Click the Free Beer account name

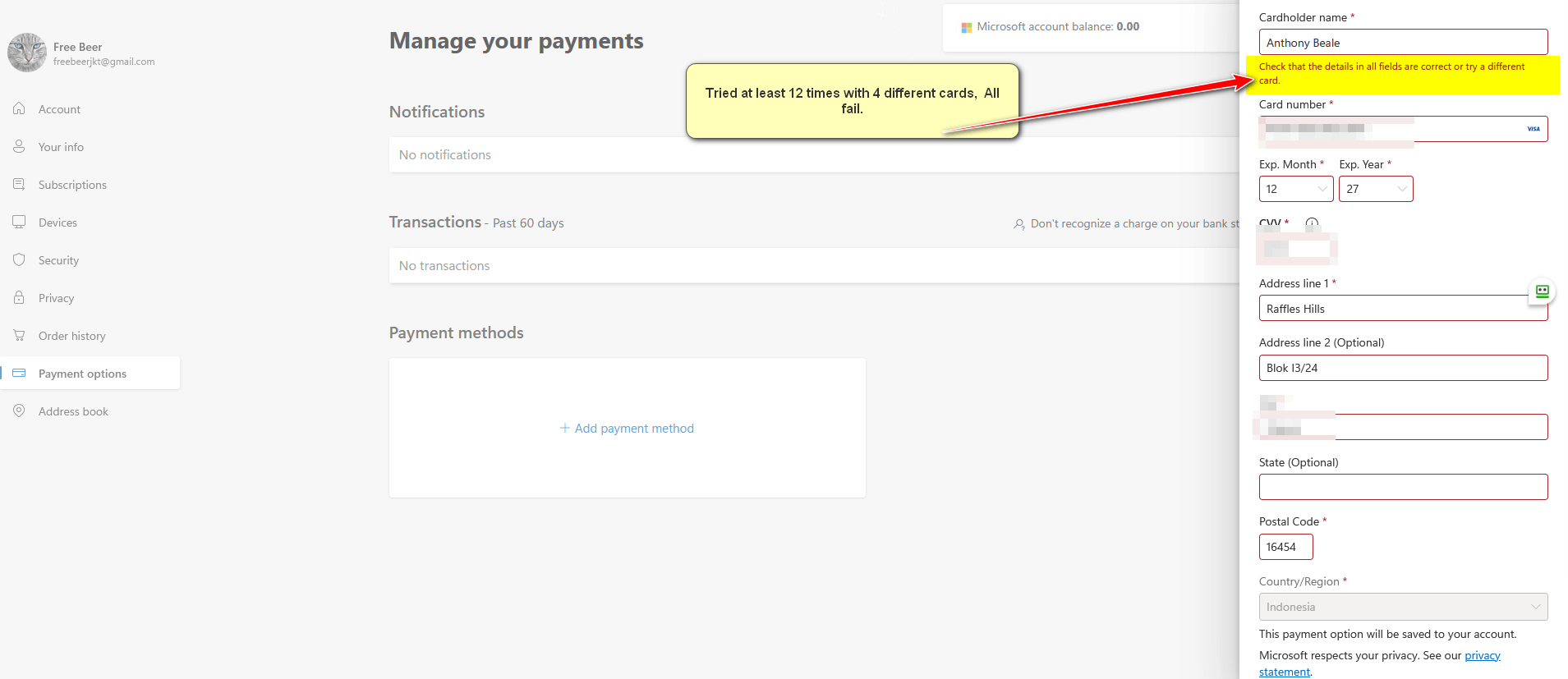pyautogui.click(x=78, y=47)
